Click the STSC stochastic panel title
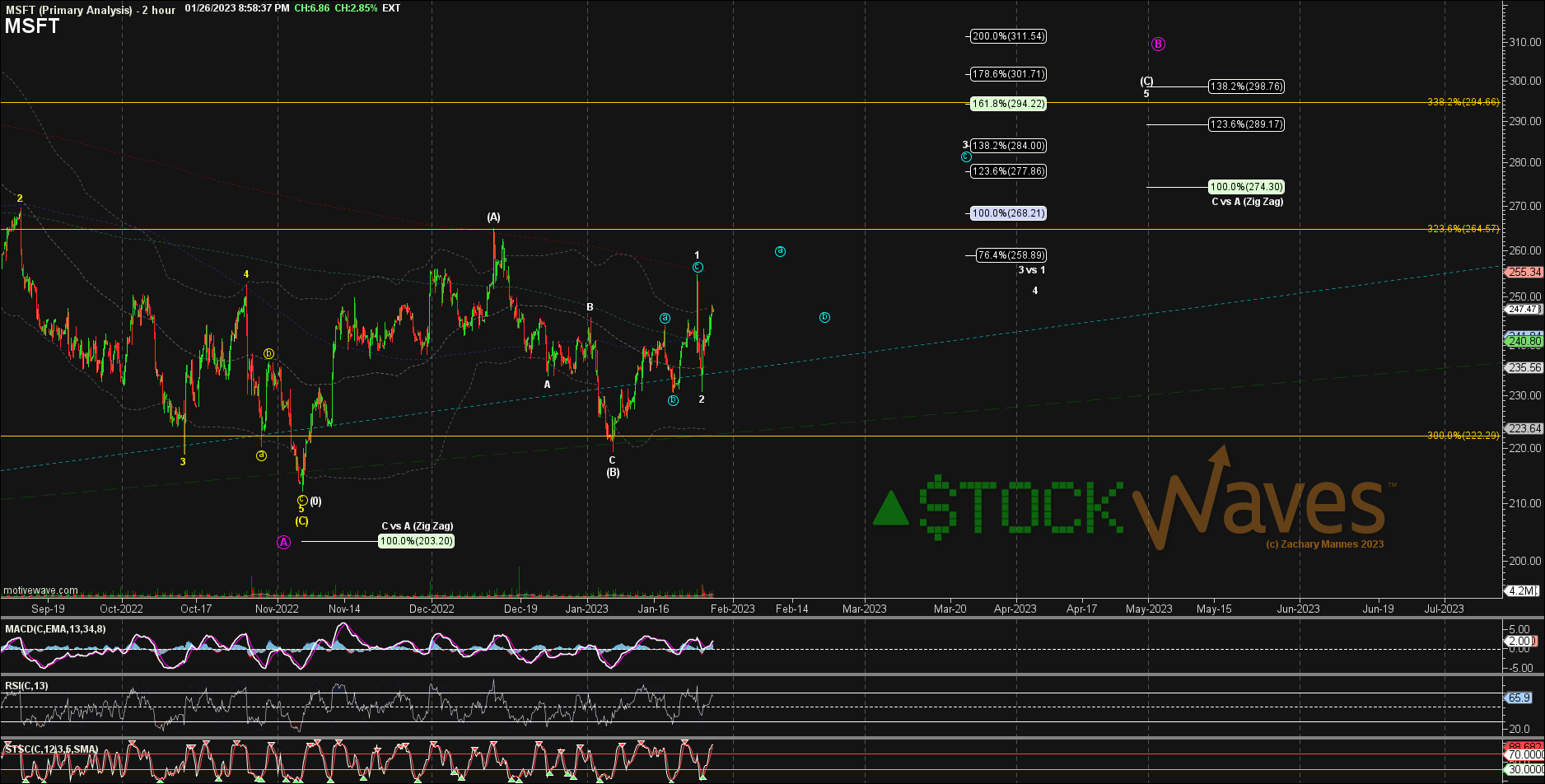Image resolution: width=1545 pixels, height=784 pixels. point(52,749)
